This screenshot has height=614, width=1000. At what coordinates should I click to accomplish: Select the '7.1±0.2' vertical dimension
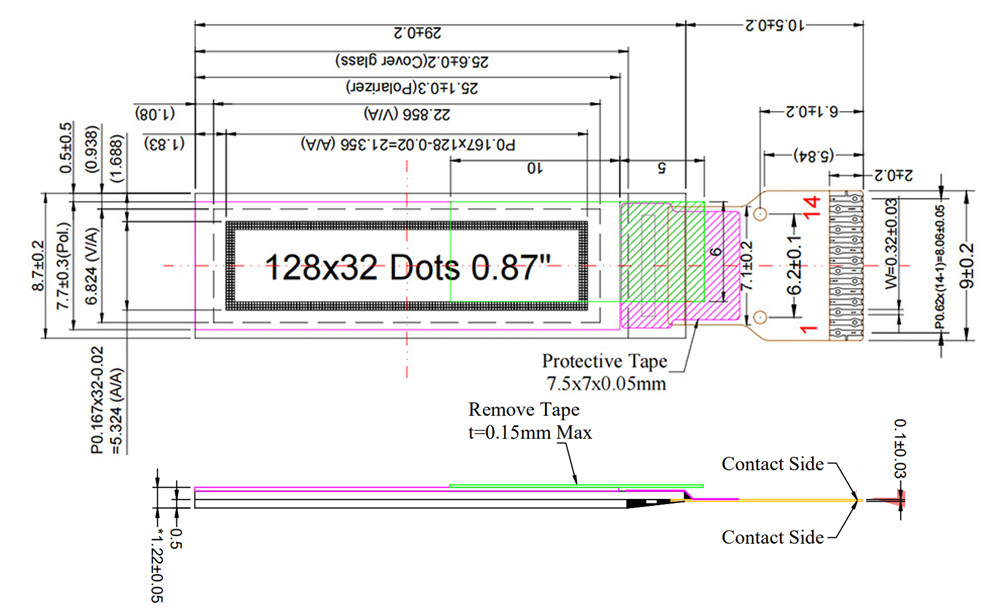coord(746,266)
